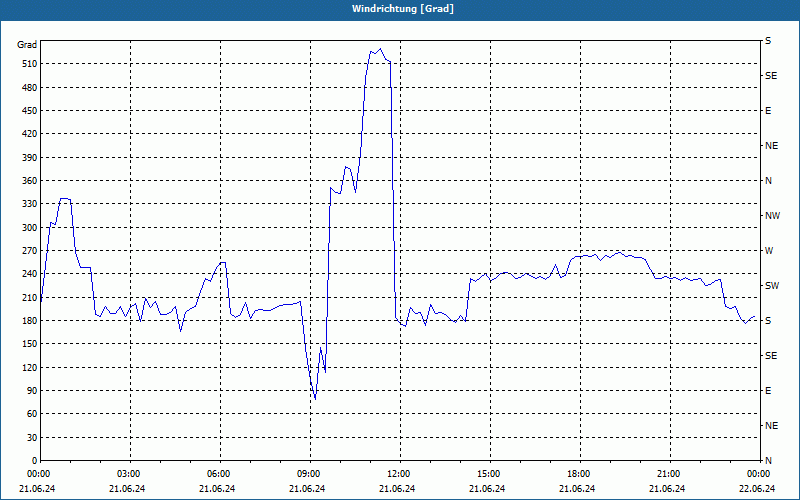Click the 270 y-axis tick label
800x500 pixels.
pos(29,251)
